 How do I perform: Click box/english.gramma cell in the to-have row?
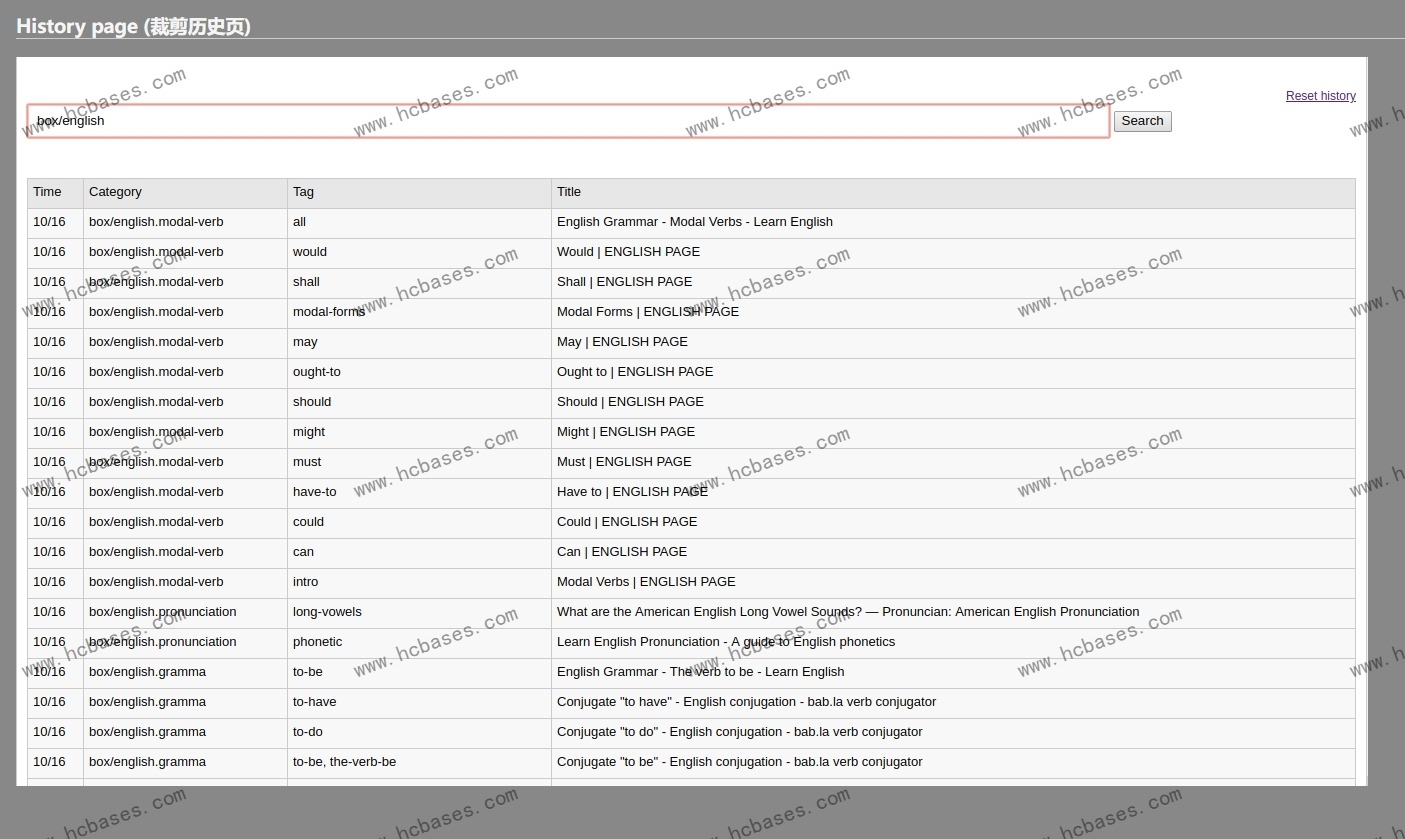point(185,703)
